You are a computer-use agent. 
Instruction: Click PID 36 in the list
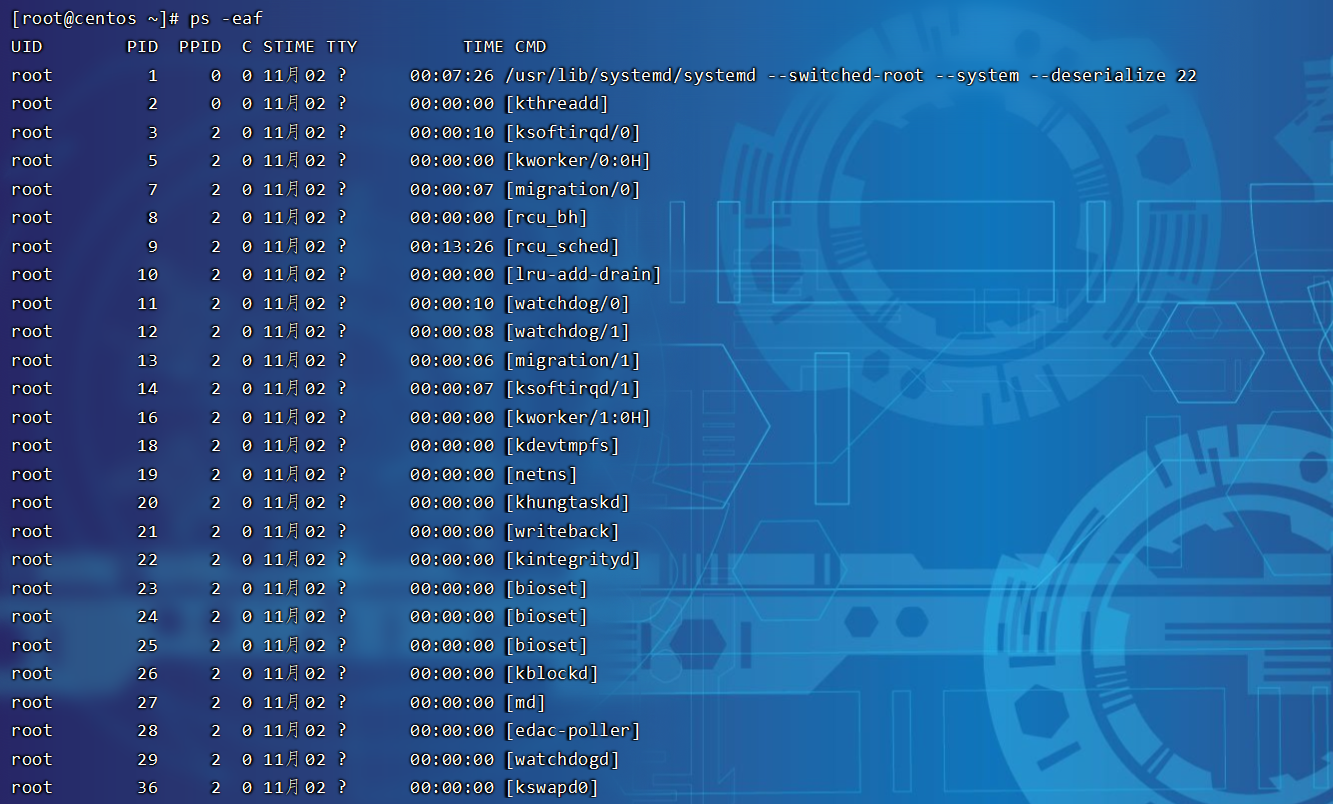point(148,787)
